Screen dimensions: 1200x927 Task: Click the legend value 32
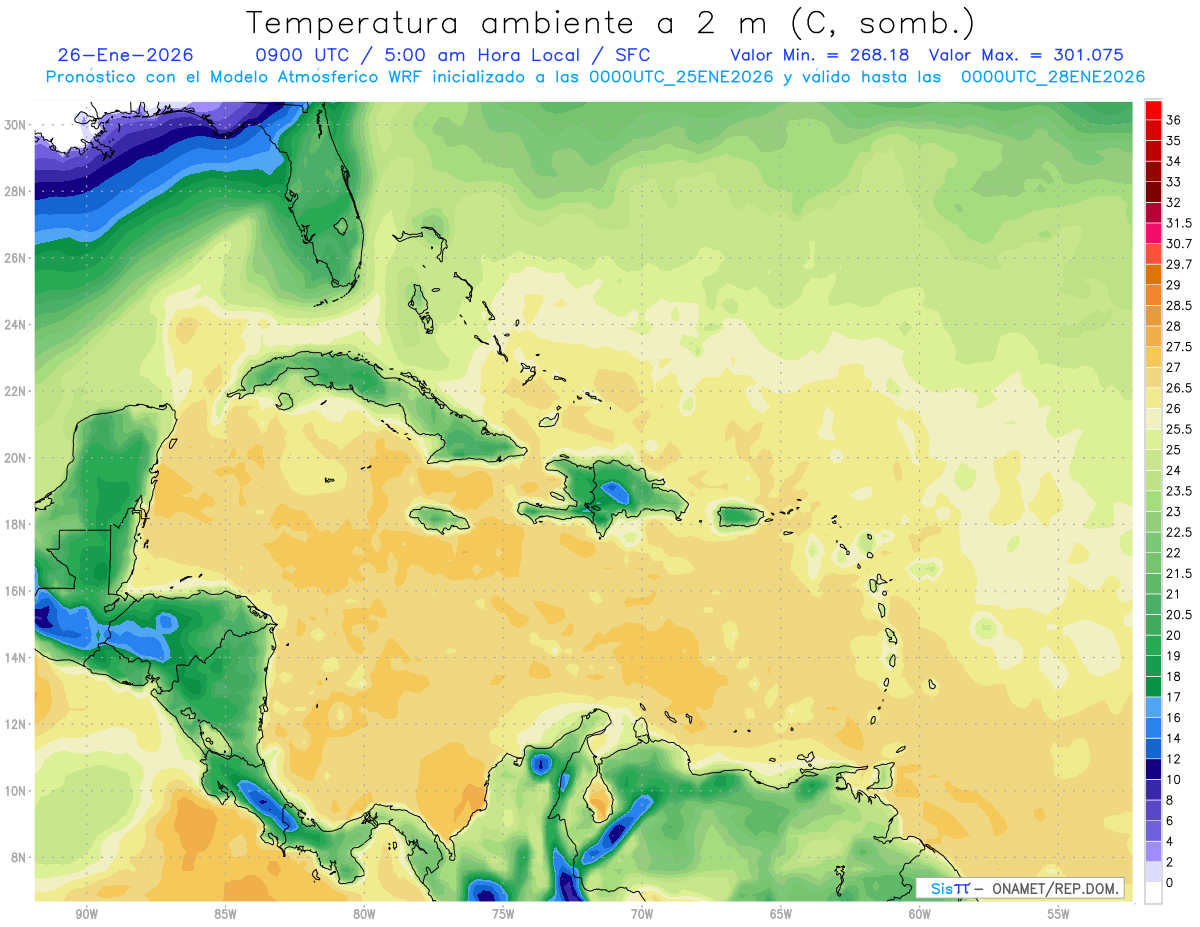(1174, 203)
